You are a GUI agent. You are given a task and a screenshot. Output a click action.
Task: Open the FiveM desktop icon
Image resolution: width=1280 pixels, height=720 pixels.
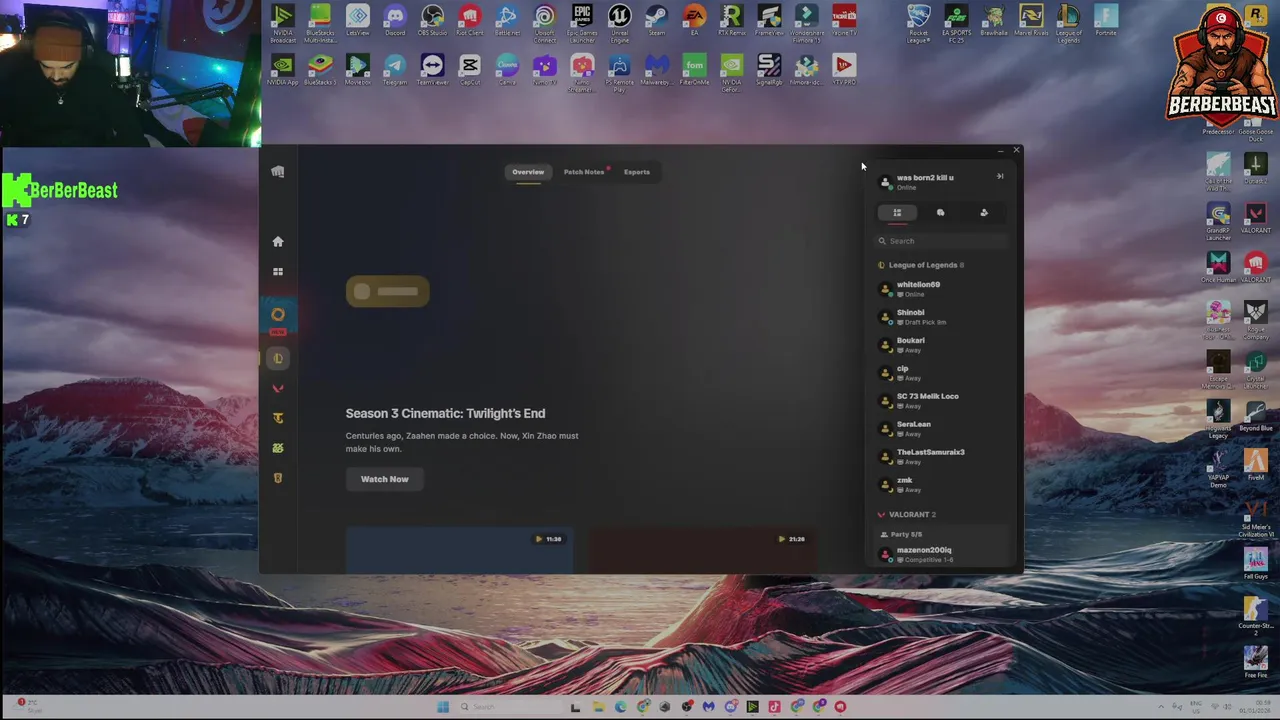point(1256,466)
